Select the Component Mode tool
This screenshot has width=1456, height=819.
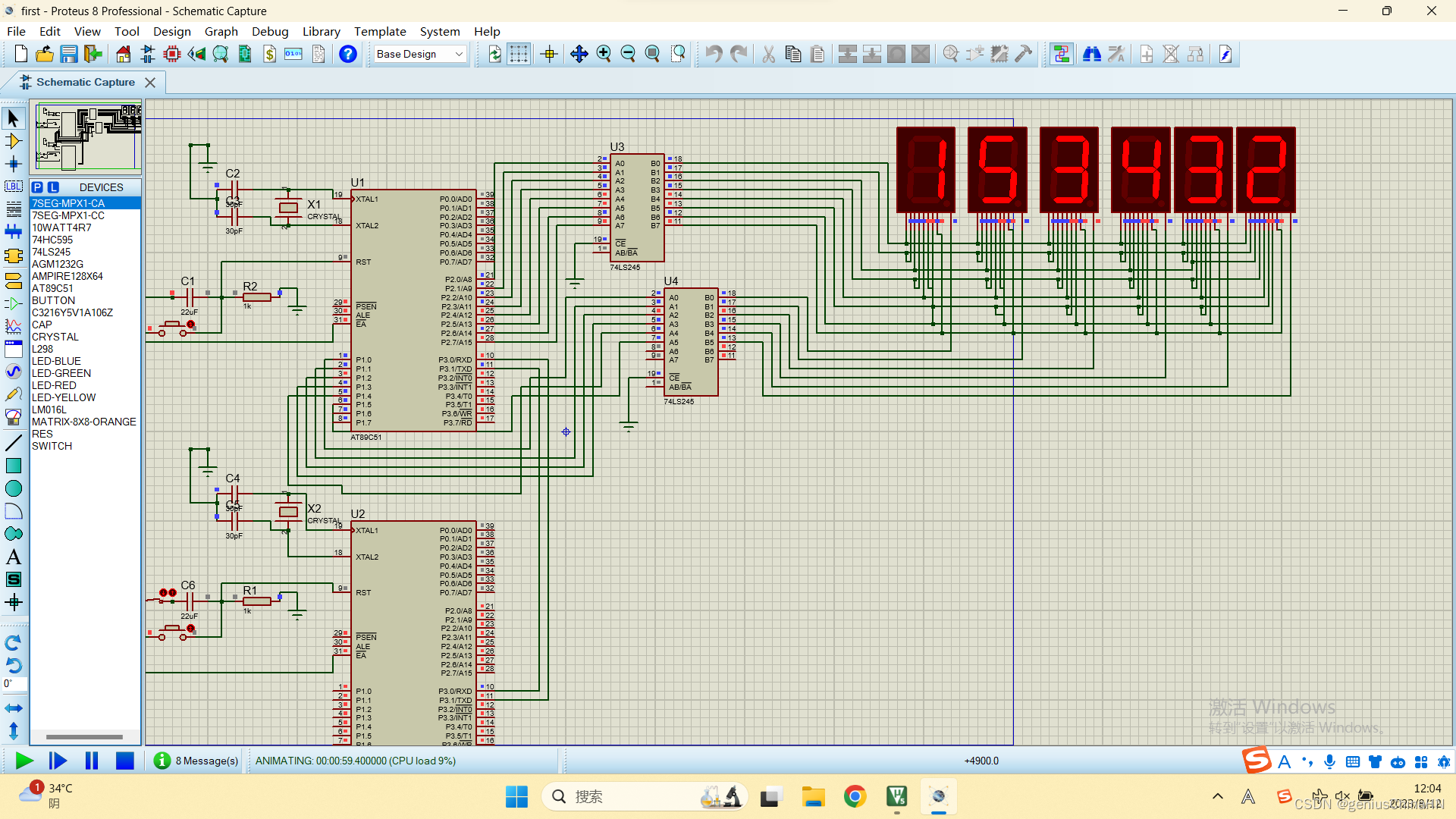[x=13, y=141]
